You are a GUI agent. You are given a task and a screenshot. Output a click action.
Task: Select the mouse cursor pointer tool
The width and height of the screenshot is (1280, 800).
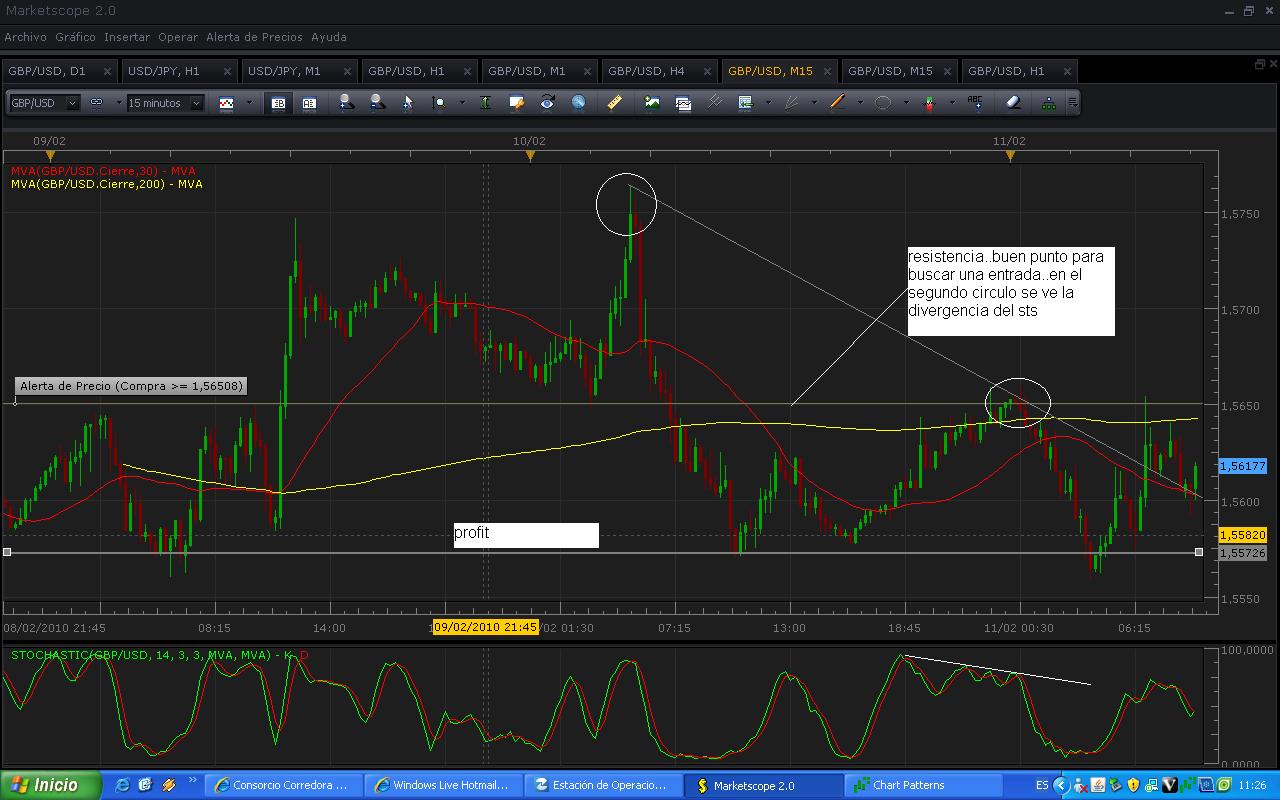pyautogui.click(x=407, y=102)
